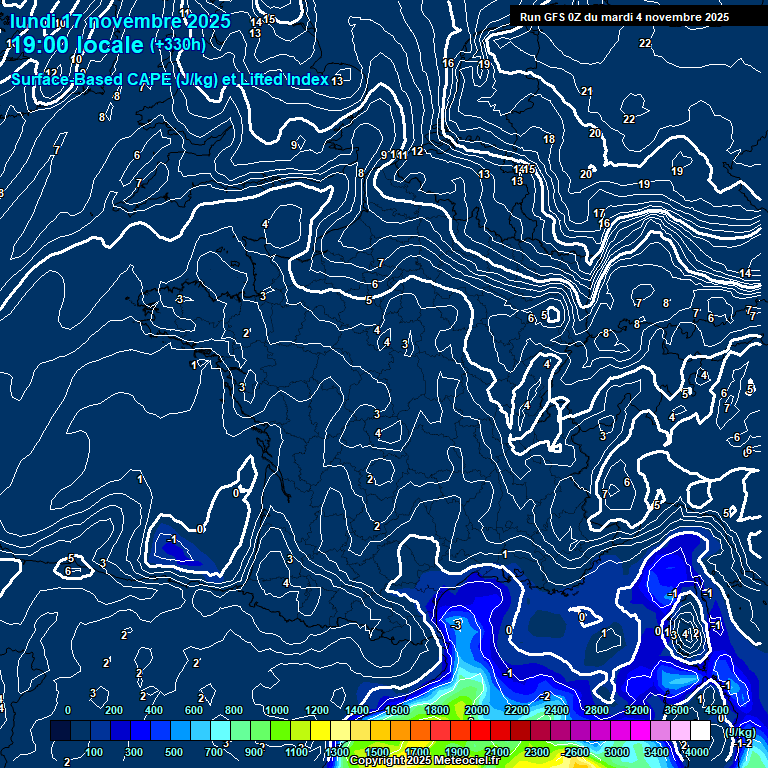This screenshot has height=768, width=768.
Task: Click the '19:00 locale' time text
Action: 77,45
